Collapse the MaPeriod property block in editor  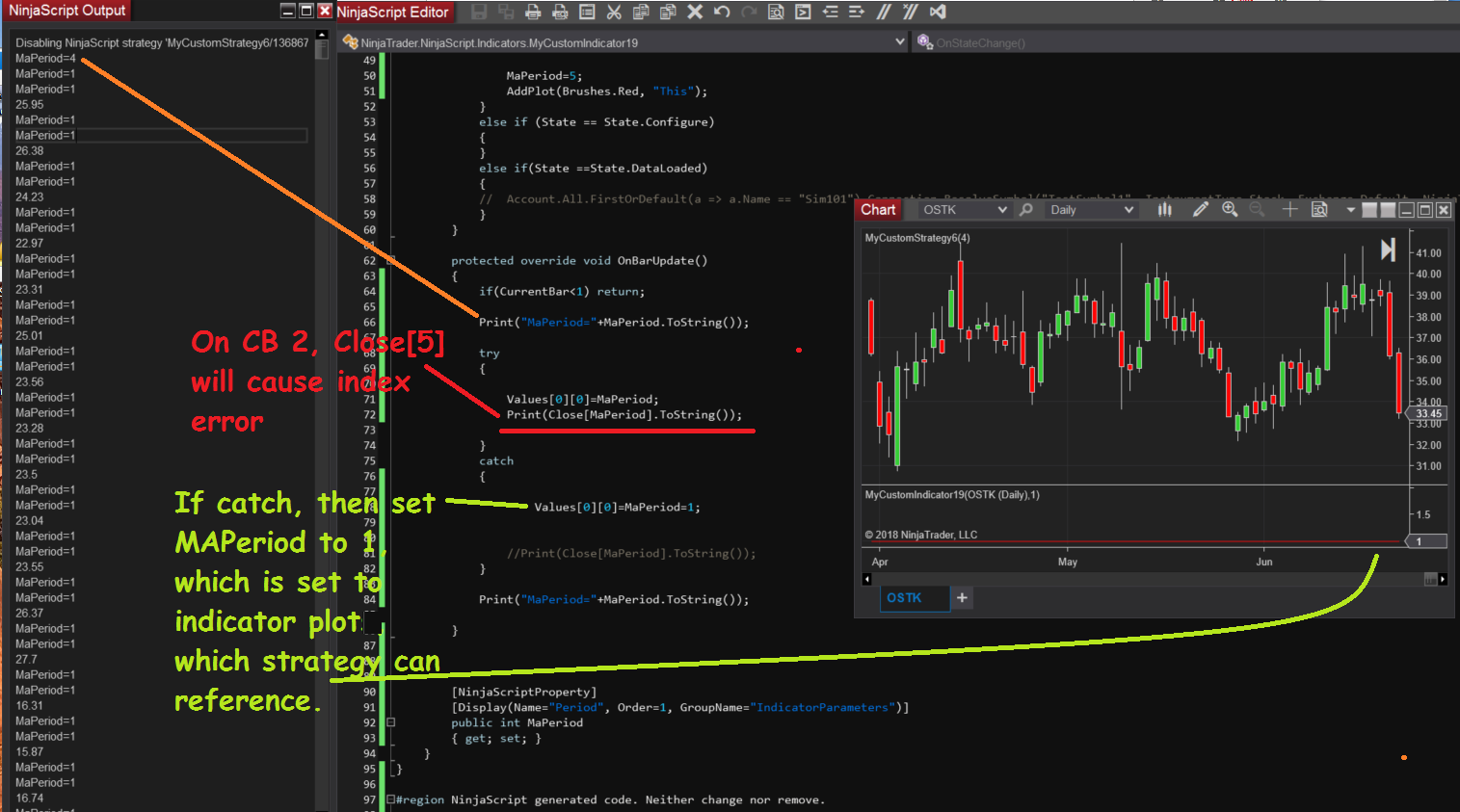point(390,722)
